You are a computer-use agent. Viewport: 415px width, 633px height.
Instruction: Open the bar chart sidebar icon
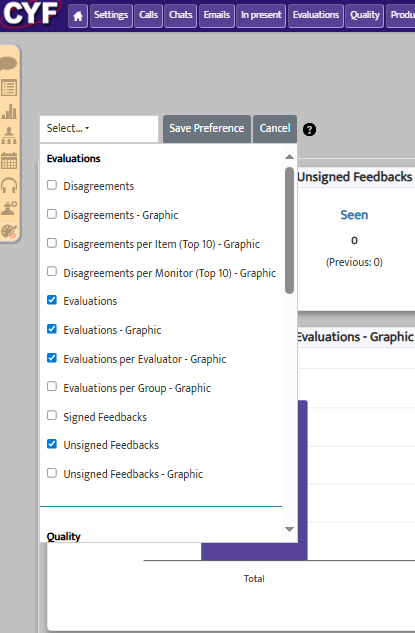[9, 111]
